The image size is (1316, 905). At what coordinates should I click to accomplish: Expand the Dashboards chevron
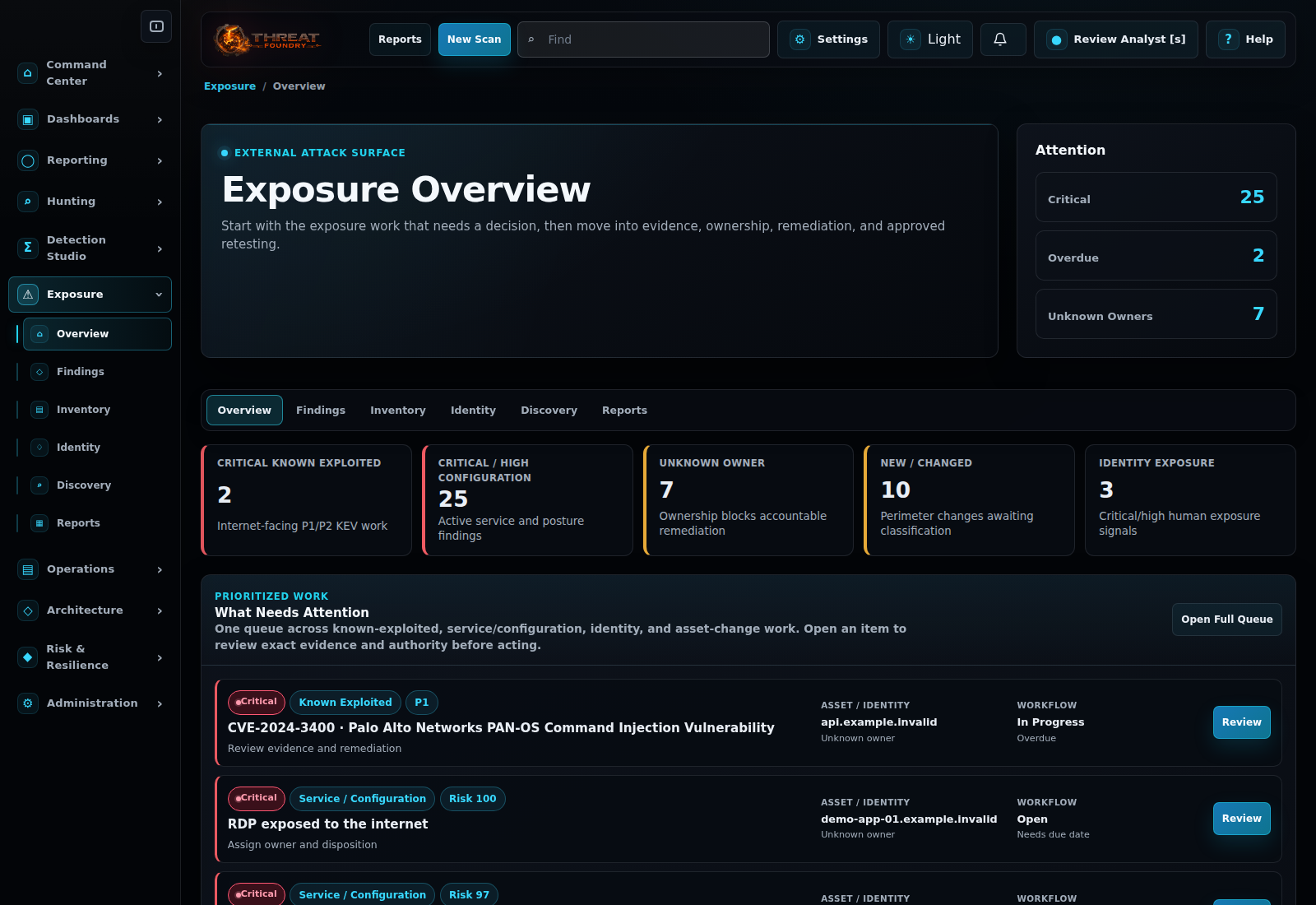160,120
